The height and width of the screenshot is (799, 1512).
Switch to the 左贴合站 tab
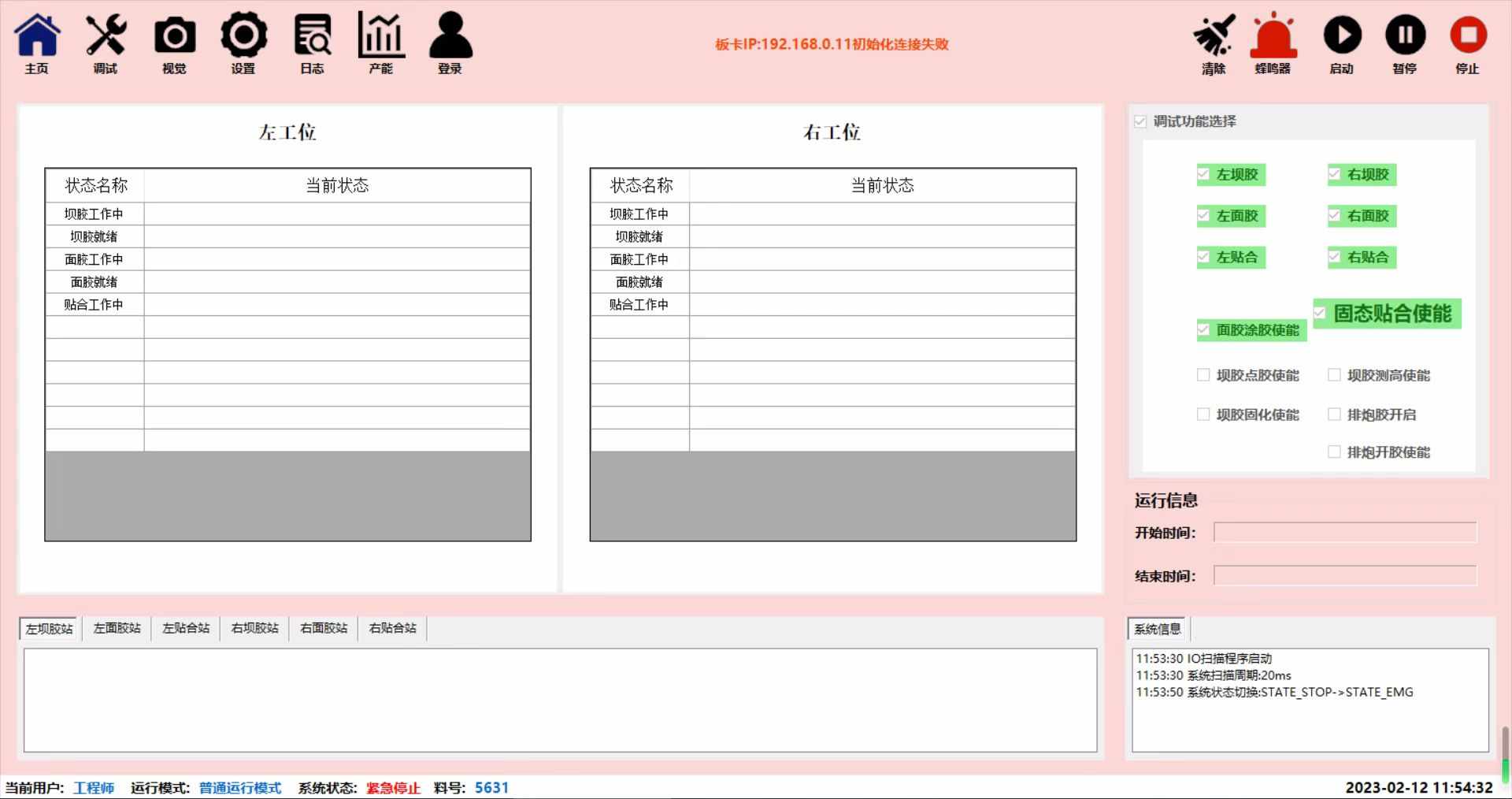point(186,628)
